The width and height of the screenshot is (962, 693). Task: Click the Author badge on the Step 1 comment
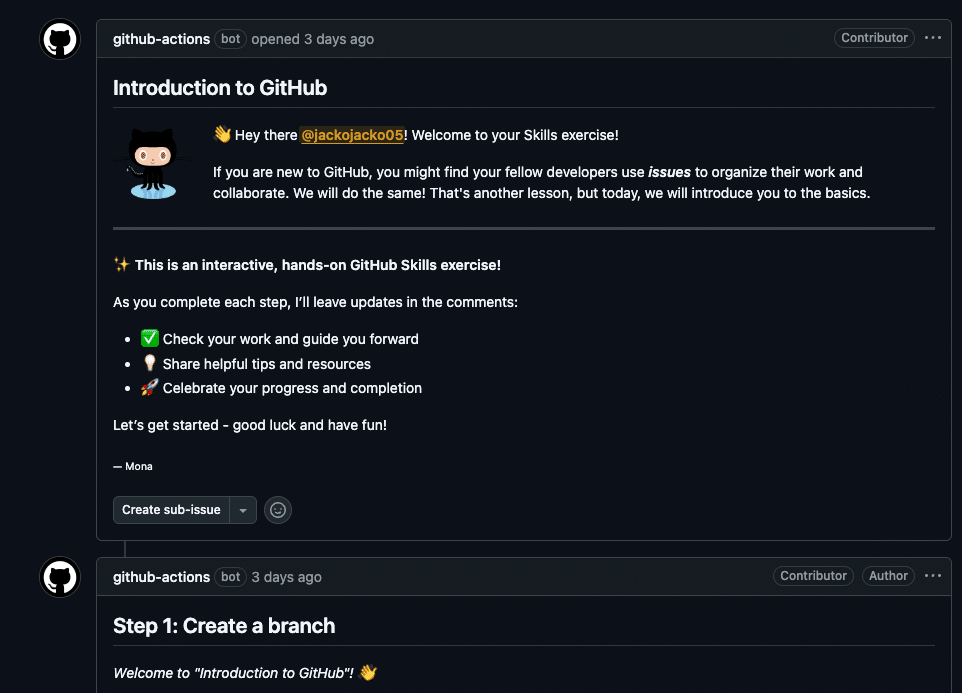(x=888, y=575)
